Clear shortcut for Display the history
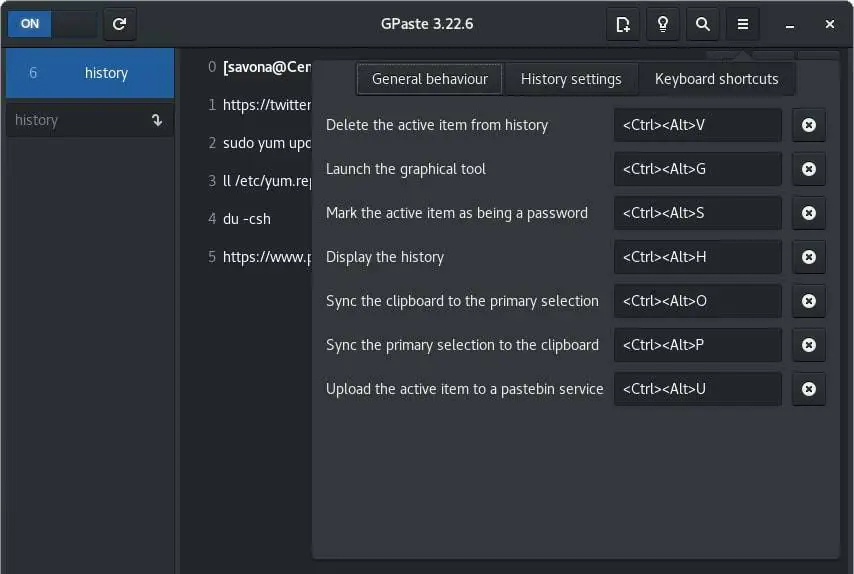Image resolution: width=854 pixels, height=574 pixels. [x=809, y=257]
